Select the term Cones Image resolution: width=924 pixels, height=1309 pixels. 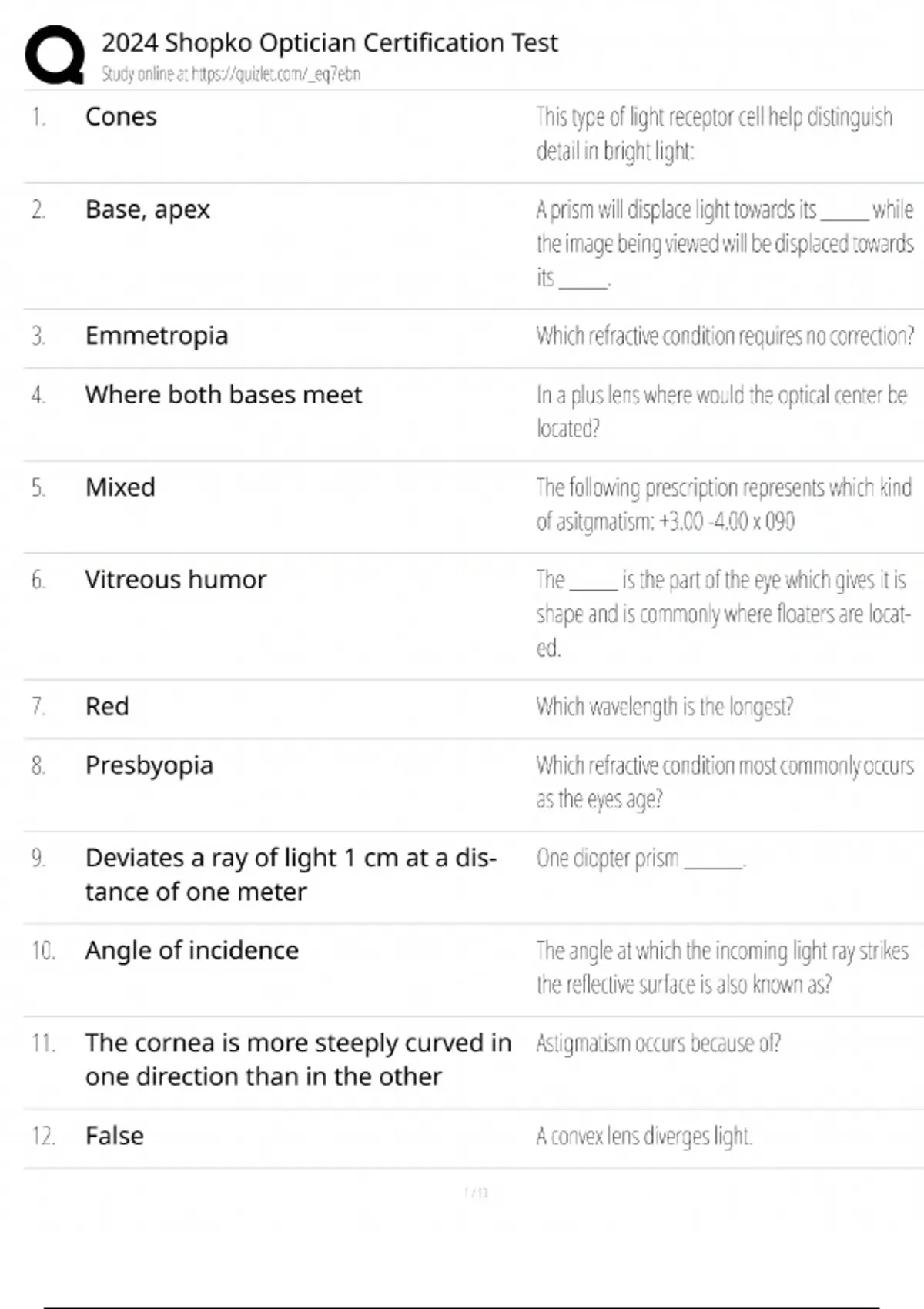pyautogui.click(x=121, y=117)
